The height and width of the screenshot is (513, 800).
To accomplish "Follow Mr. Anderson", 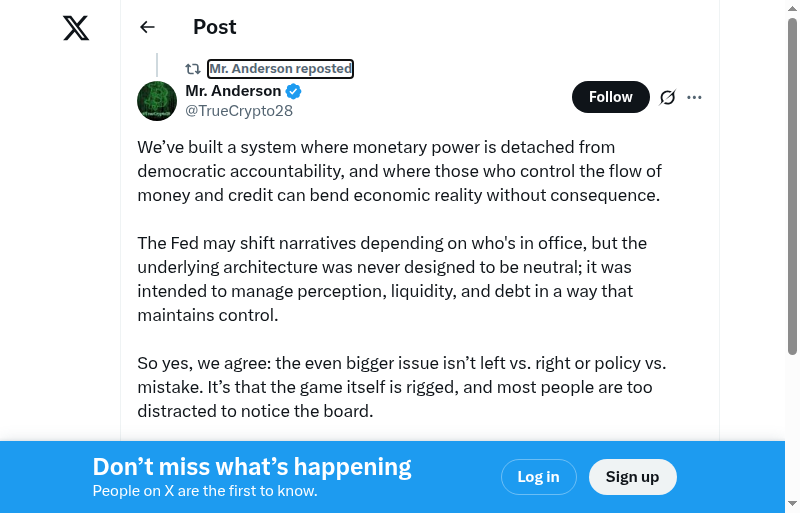I will pyautogui.click(x=610, y=97).
